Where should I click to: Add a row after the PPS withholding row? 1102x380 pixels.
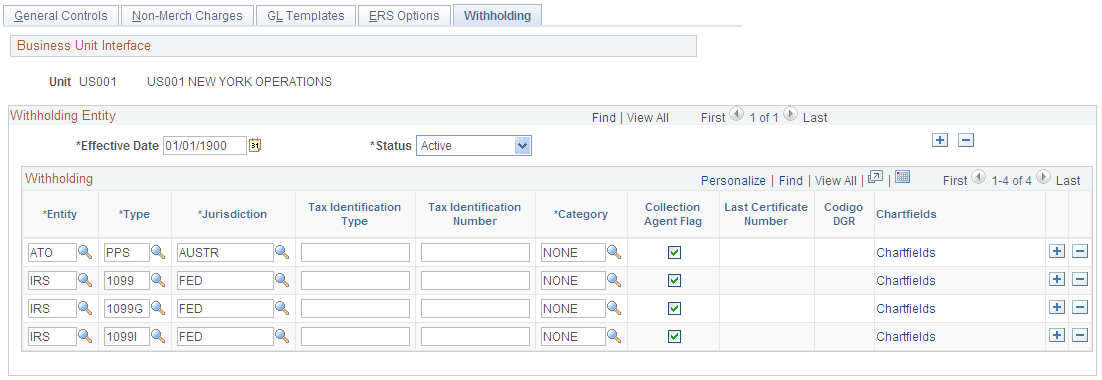1056,252
